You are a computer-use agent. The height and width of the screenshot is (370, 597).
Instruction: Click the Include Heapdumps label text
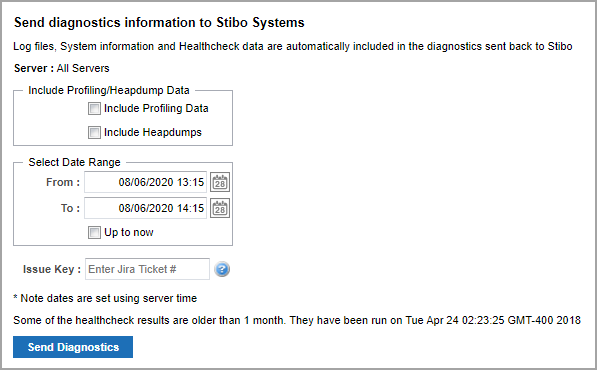pos(153,132)
